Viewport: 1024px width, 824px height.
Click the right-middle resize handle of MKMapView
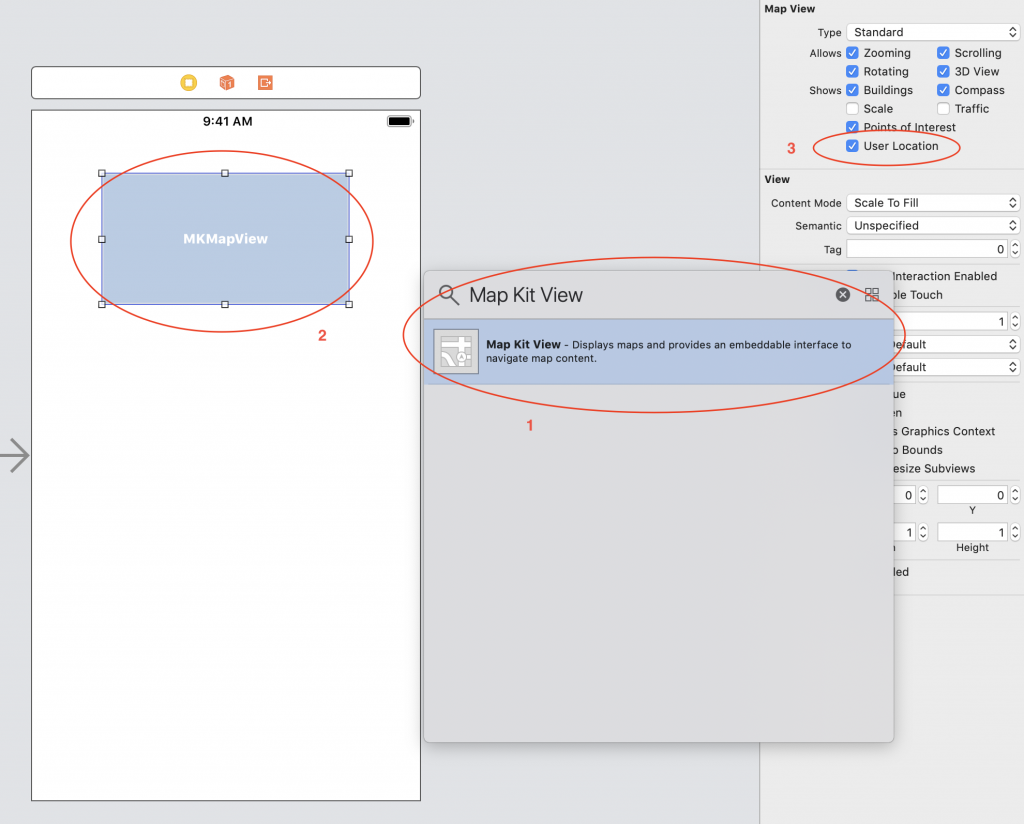[349, 239]
